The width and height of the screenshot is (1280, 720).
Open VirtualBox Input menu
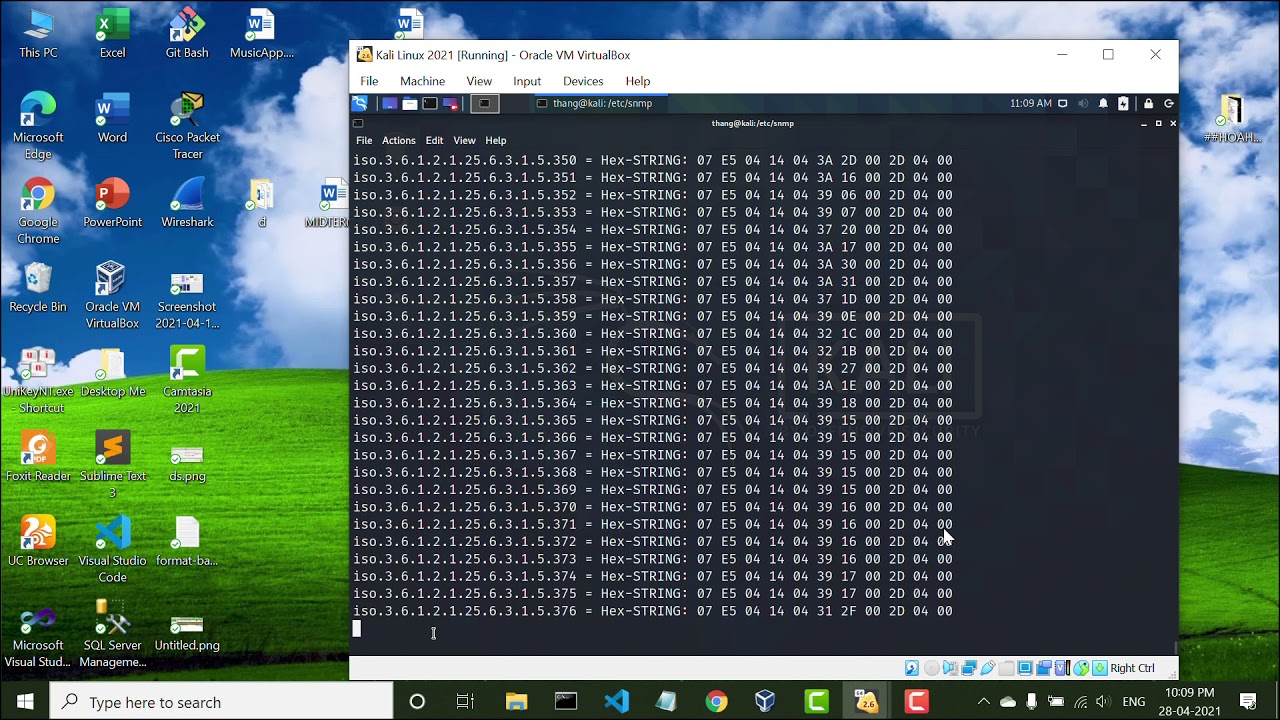click(x=527, y=81)
